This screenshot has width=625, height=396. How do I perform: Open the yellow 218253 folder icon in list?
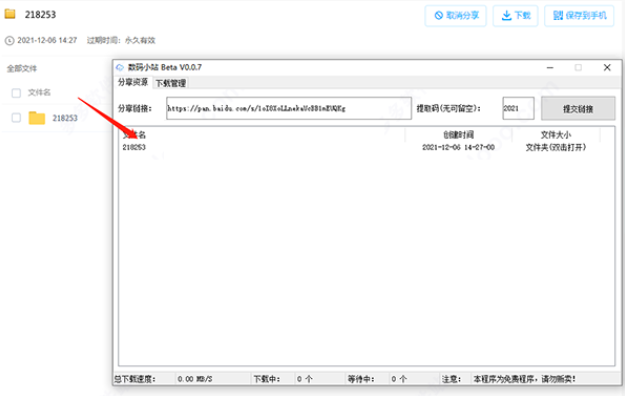coord(37,118)
